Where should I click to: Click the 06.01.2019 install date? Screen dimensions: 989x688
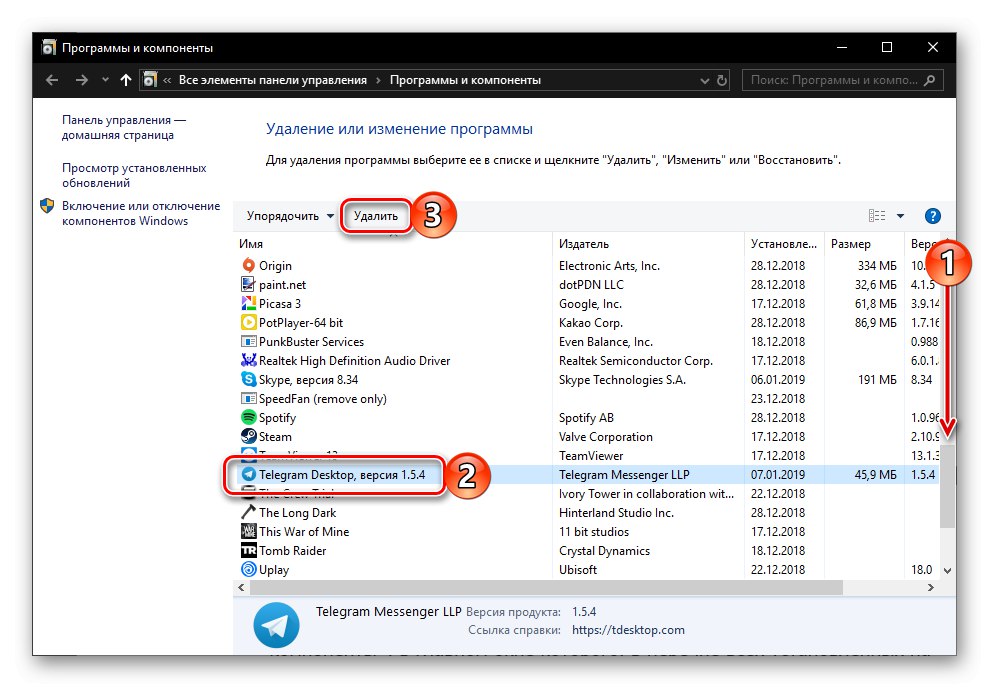pos(778,380)
